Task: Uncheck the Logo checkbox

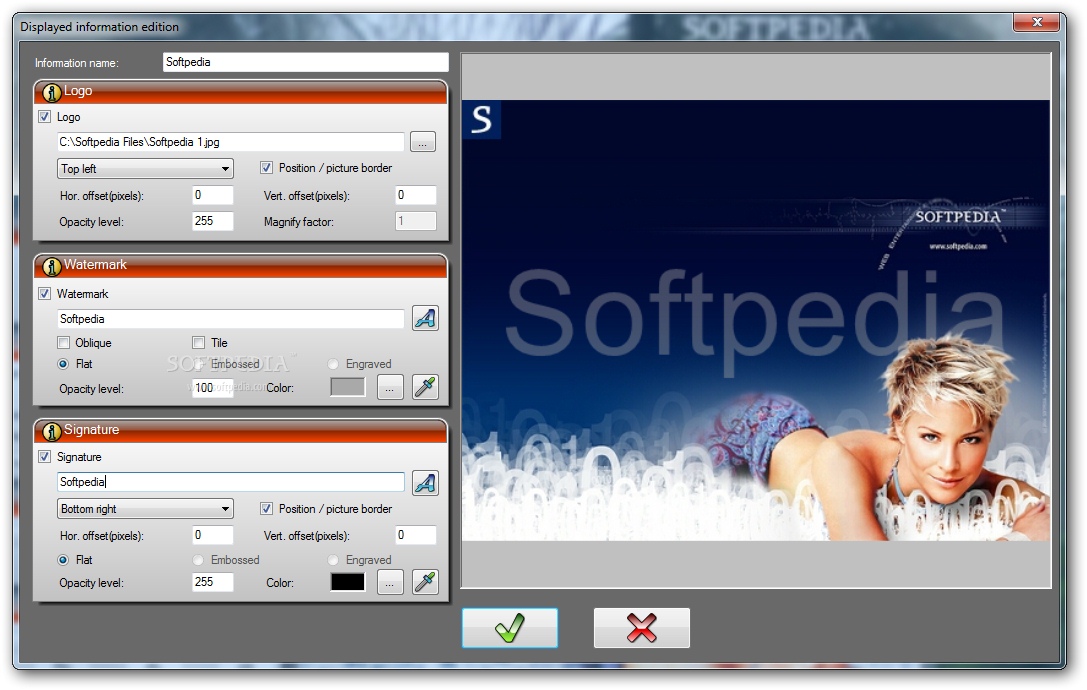Action: tap(44, 117)
